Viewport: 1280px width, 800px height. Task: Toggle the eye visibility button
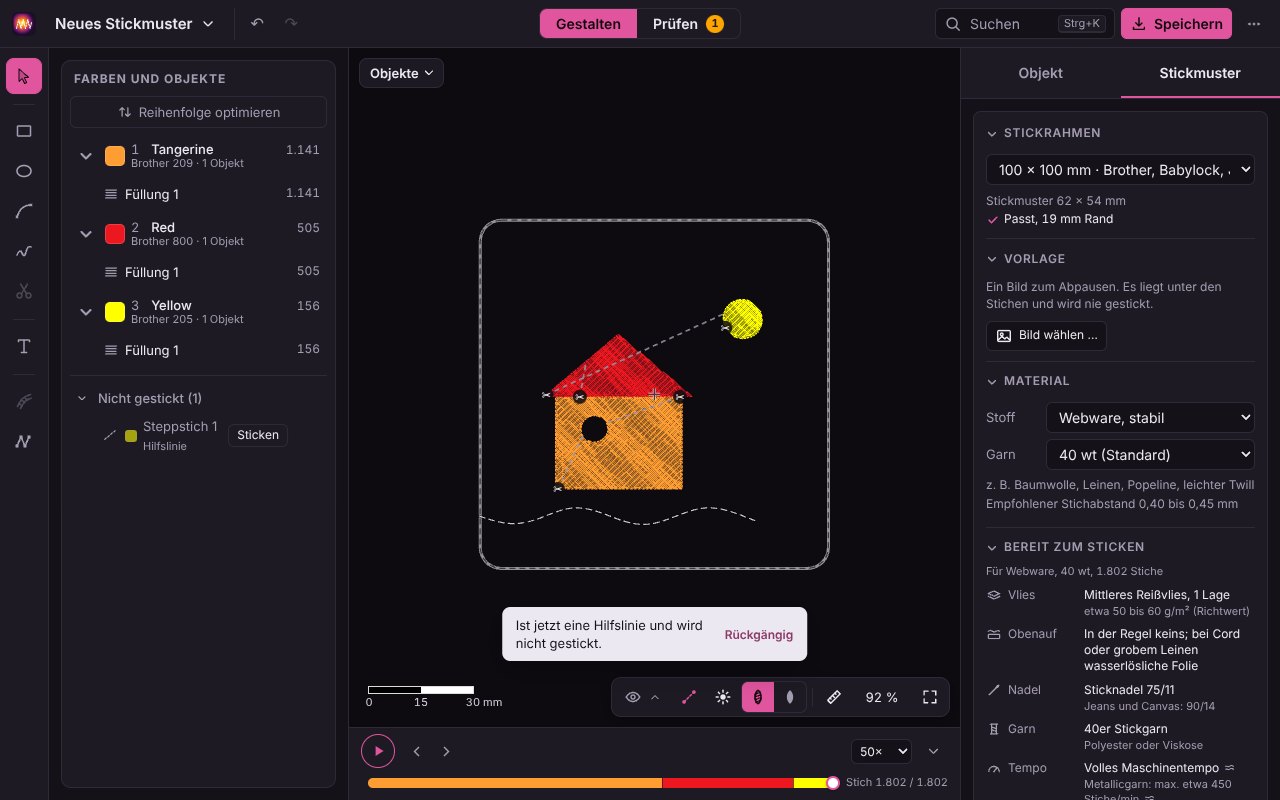coord(633,697)
